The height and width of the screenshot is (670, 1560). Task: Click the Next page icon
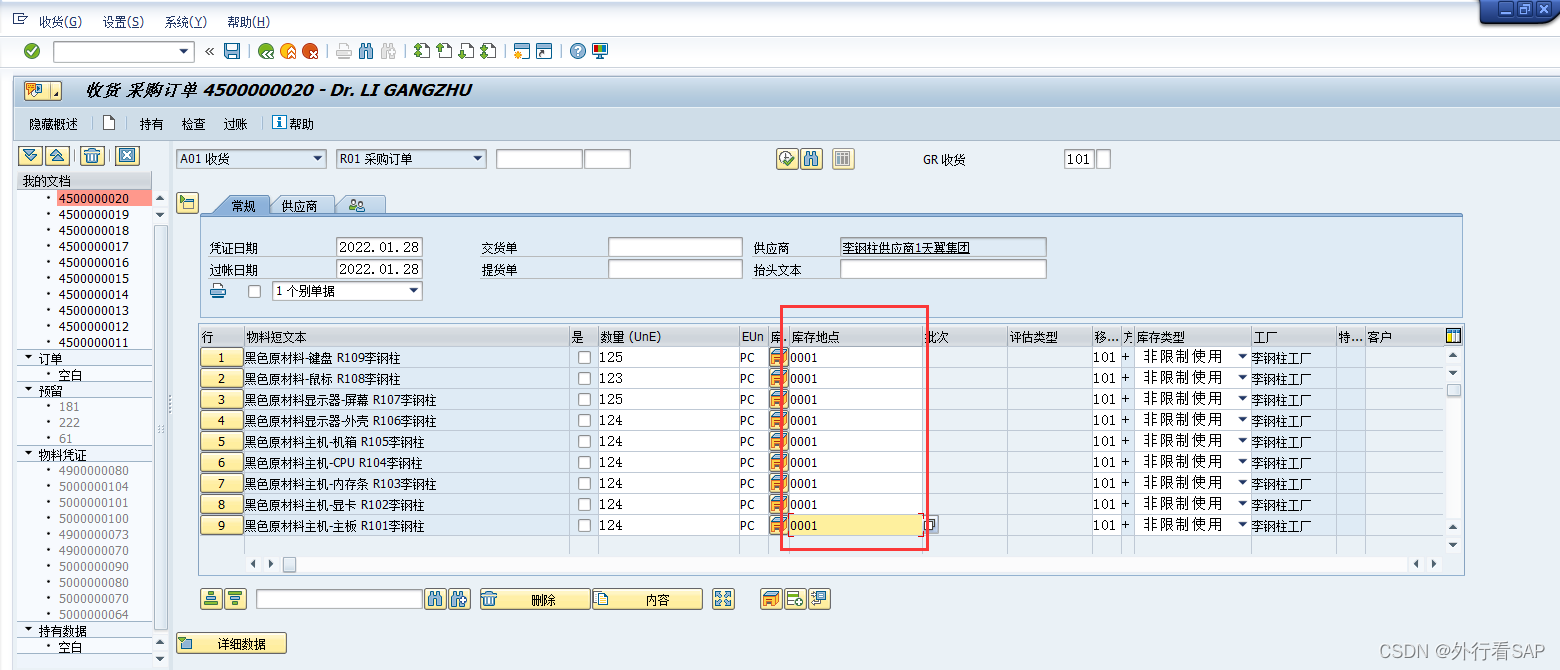[466, 51]
